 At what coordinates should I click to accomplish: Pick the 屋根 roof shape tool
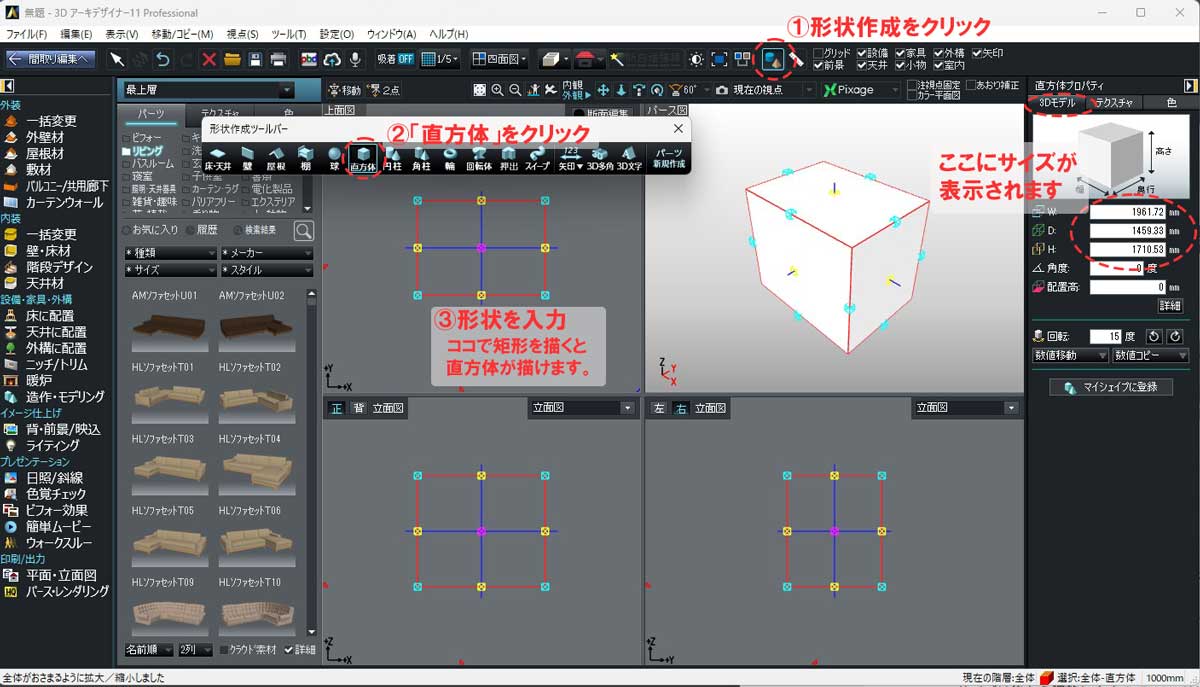(x=276, y=159)
